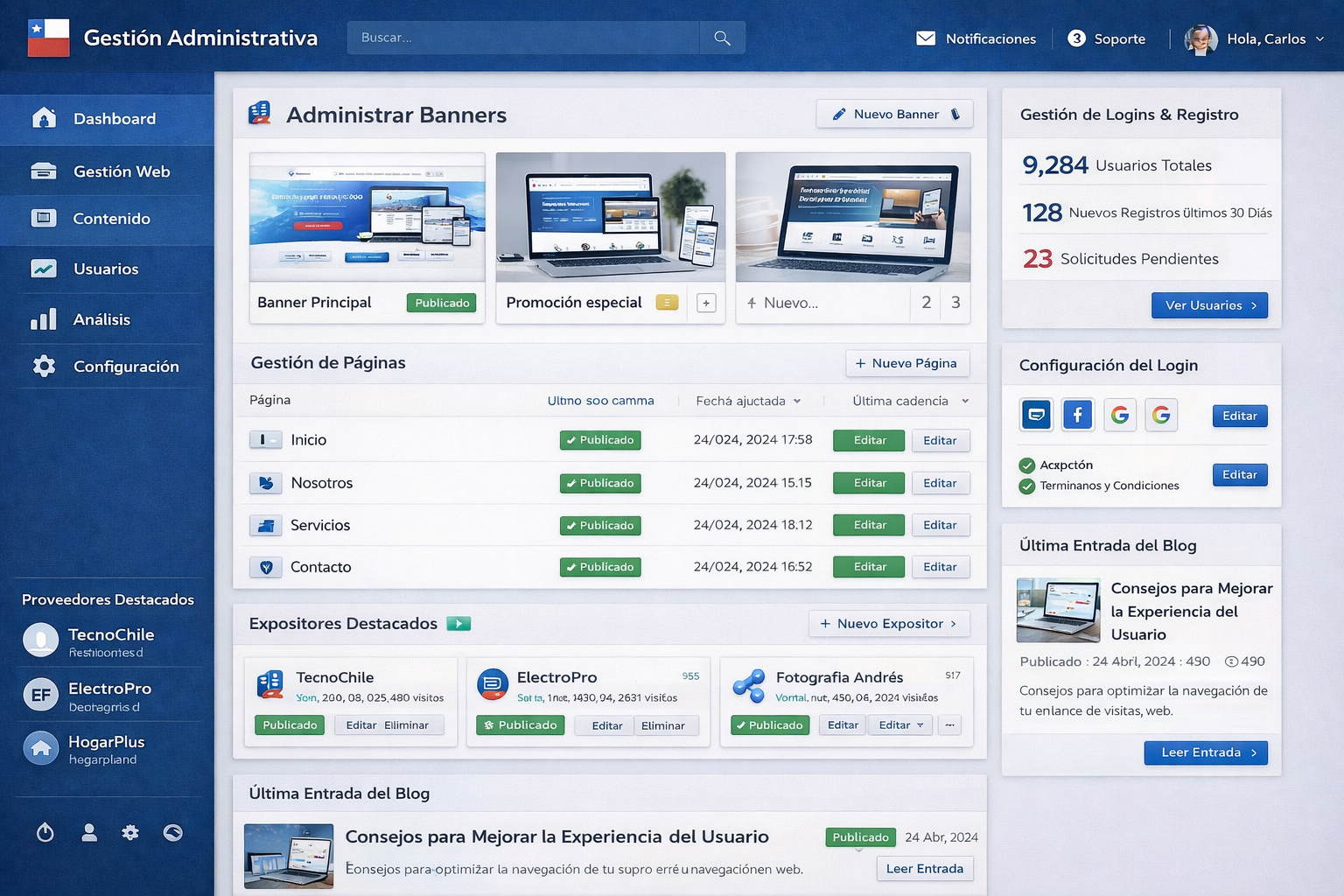The width and height of the screenshot is (1344, 896).
Task: Click the HogarPlus provider home icon
Action: click(x=40, y=748)
